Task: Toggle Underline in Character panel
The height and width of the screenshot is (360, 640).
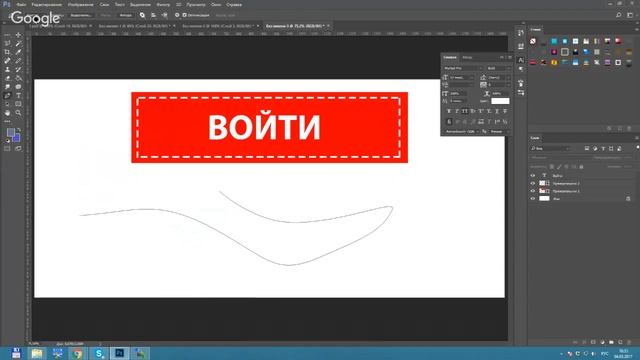Action: point(497,111)
